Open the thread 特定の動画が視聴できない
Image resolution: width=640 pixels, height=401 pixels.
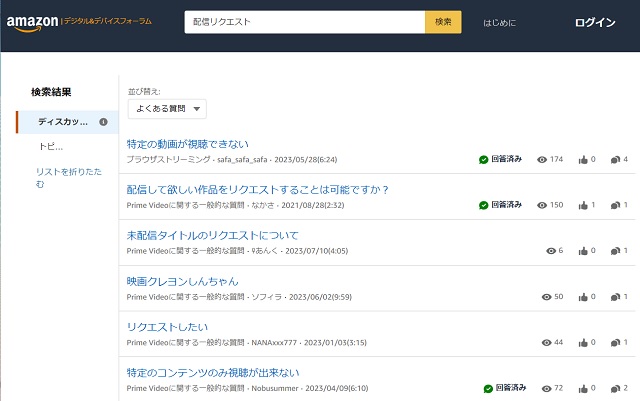point(187,144)
